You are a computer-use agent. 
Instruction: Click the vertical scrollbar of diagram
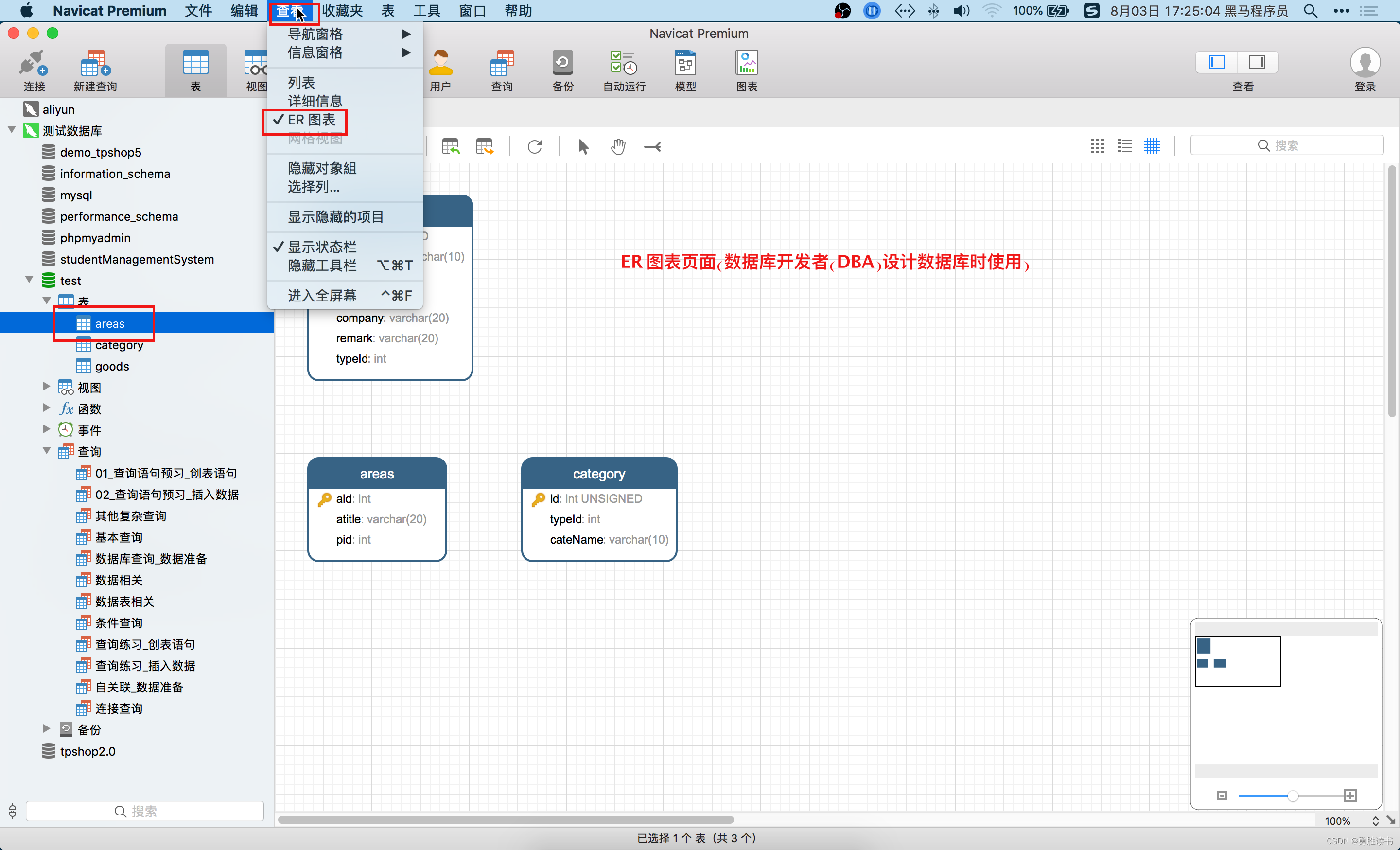(x=1391, y=291)
